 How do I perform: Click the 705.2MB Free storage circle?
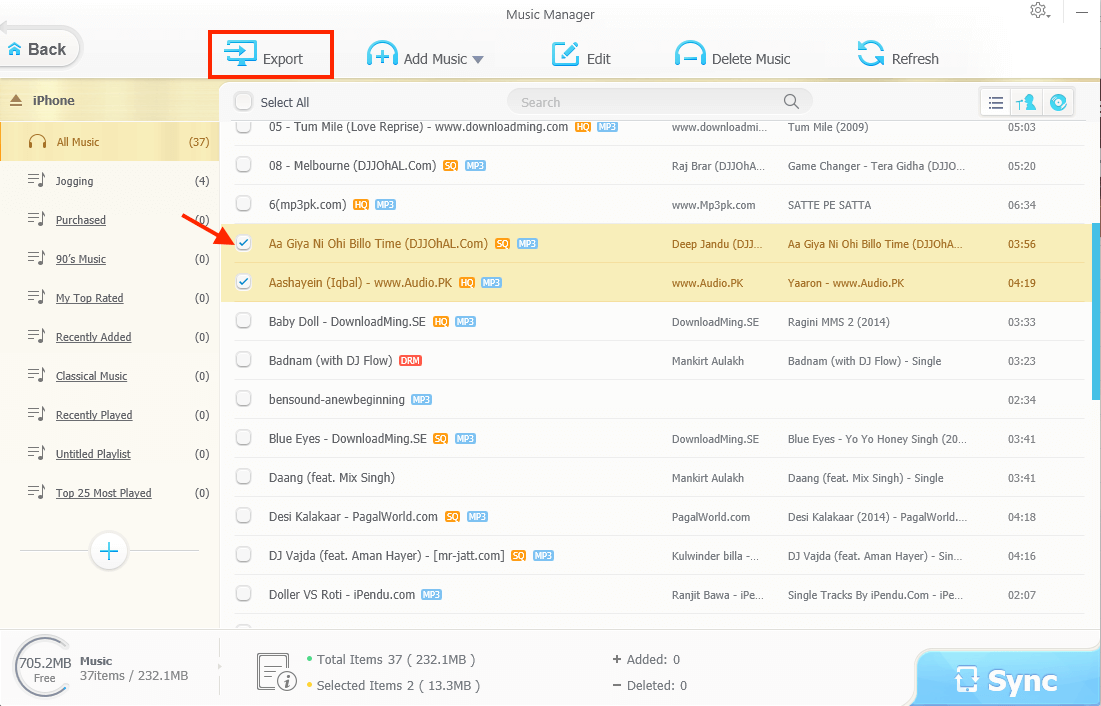(45, 668)
